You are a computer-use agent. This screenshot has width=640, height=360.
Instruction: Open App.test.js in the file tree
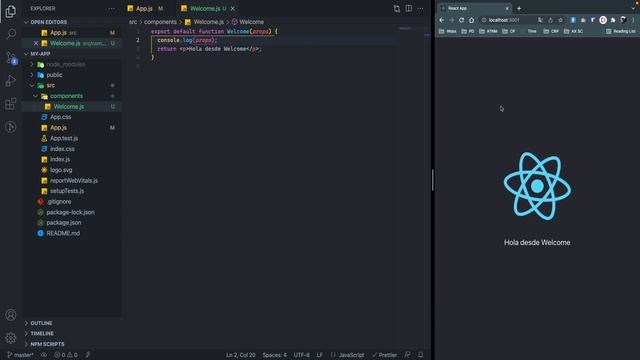(x=71, y=138)
